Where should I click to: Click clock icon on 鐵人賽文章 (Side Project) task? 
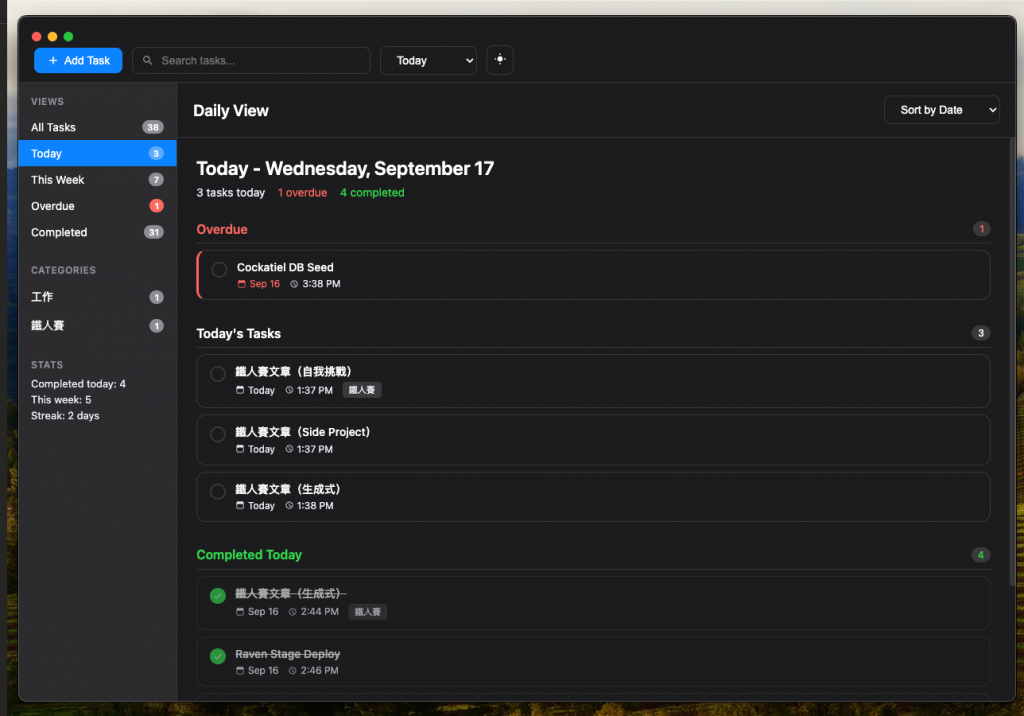(x=289, y=449)
